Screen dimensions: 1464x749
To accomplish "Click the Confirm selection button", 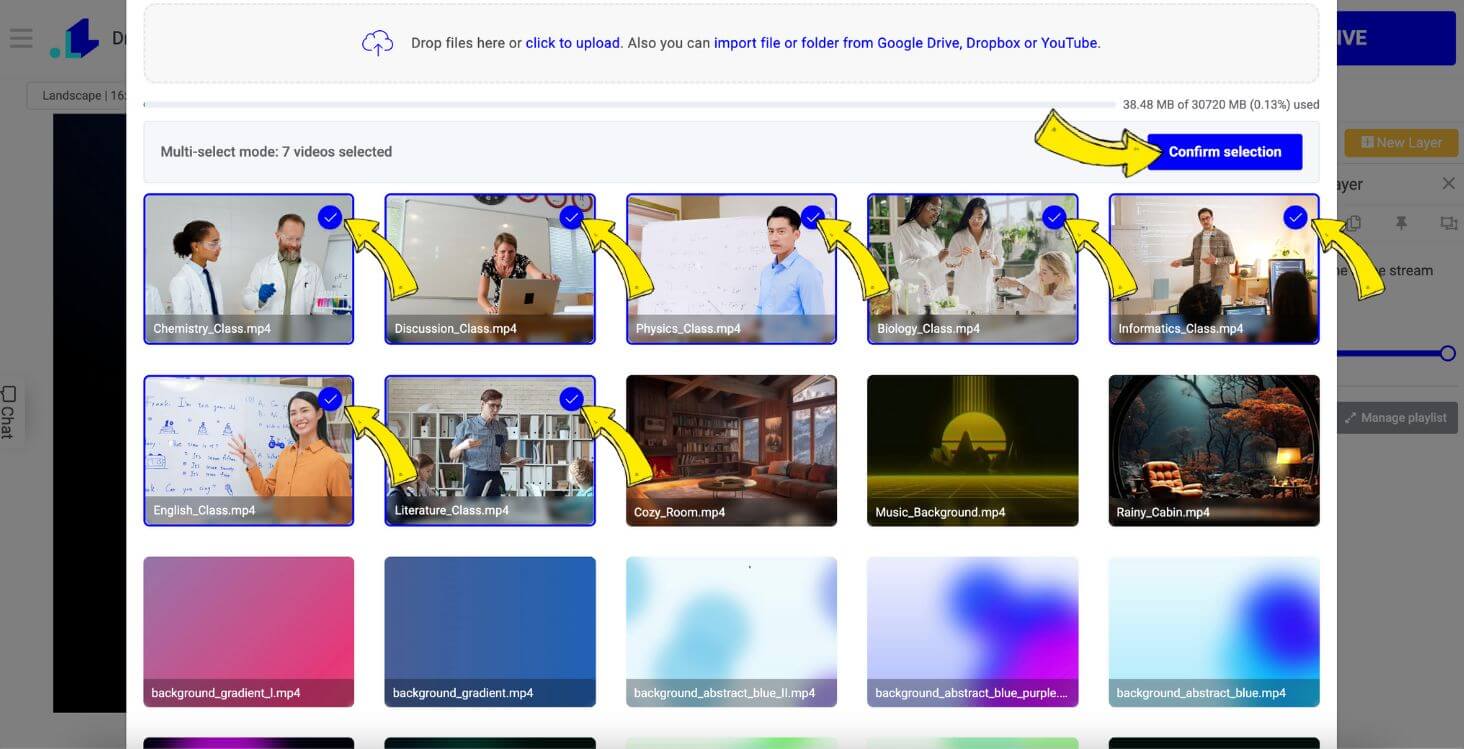I will click(1225, 152).
